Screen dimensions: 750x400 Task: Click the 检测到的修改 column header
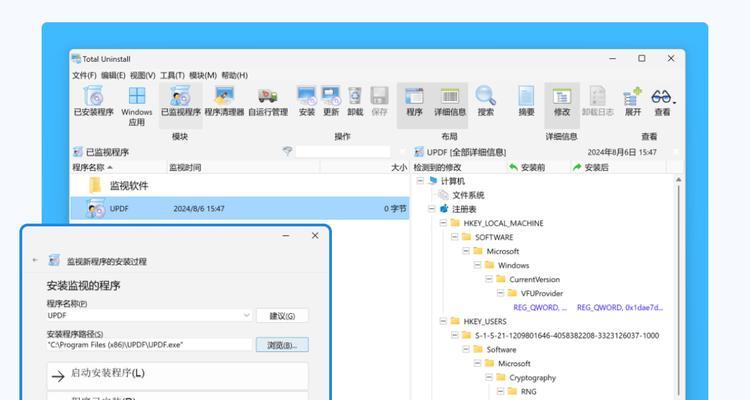(x=459, y=167)
